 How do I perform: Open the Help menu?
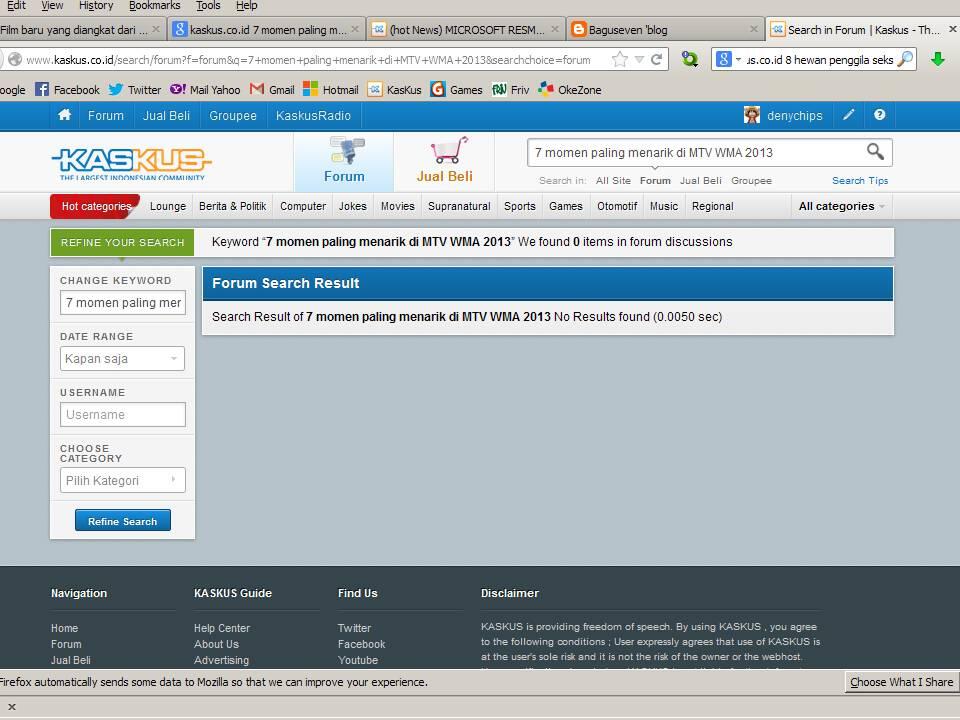coord(247,6)
